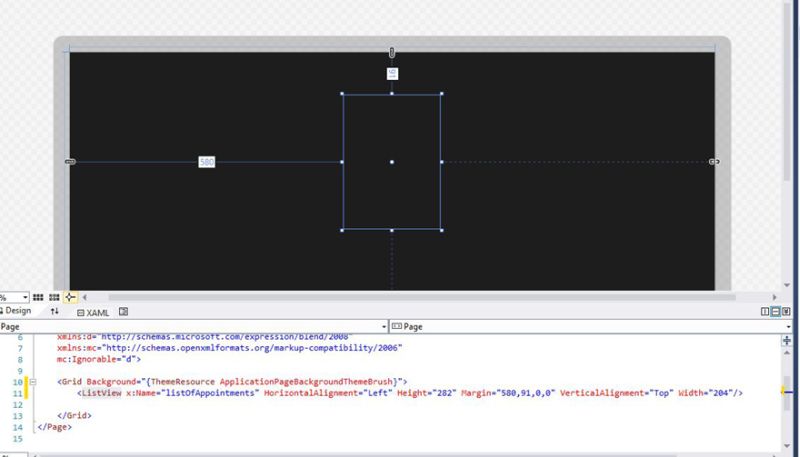
Task: Click the designer horizontal scrollbar left arrow
Action: pyautogui.click(x=85, y=297)
